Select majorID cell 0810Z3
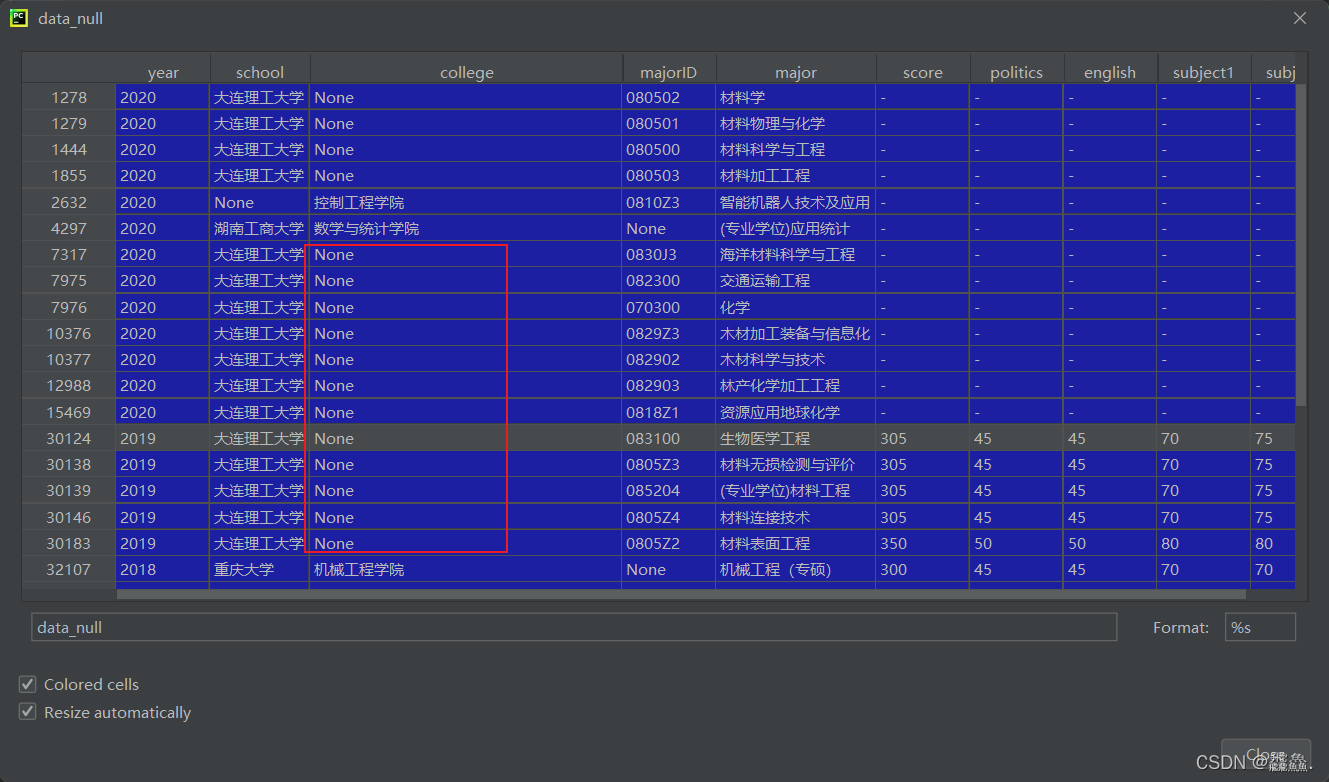 click(x=669, y=202)
